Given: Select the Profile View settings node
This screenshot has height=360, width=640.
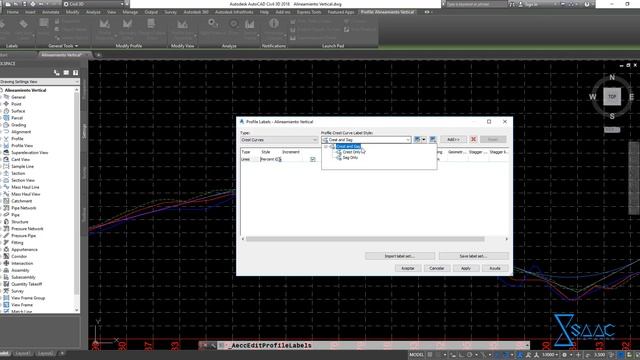Looking at the screenshot, I should point(22,146).
